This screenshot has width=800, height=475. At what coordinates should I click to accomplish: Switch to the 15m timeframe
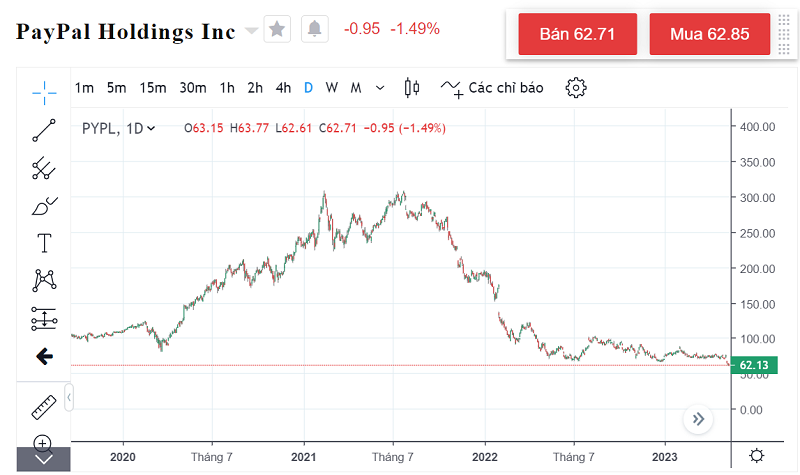153,87
